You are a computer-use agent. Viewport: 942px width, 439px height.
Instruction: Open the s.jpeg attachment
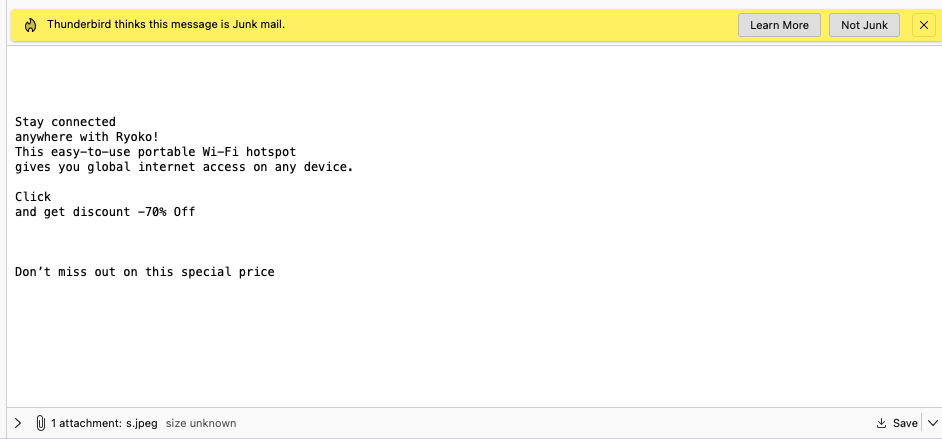point(141,423)
